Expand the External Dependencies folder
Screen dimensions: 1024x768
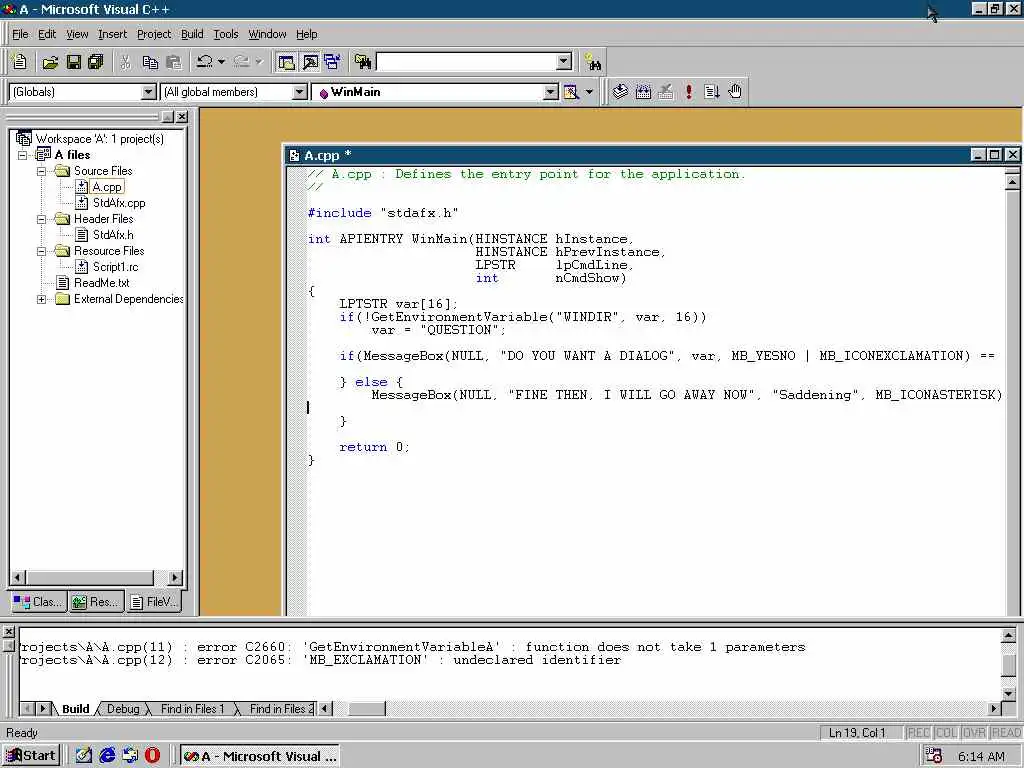[x=41, y=299]
